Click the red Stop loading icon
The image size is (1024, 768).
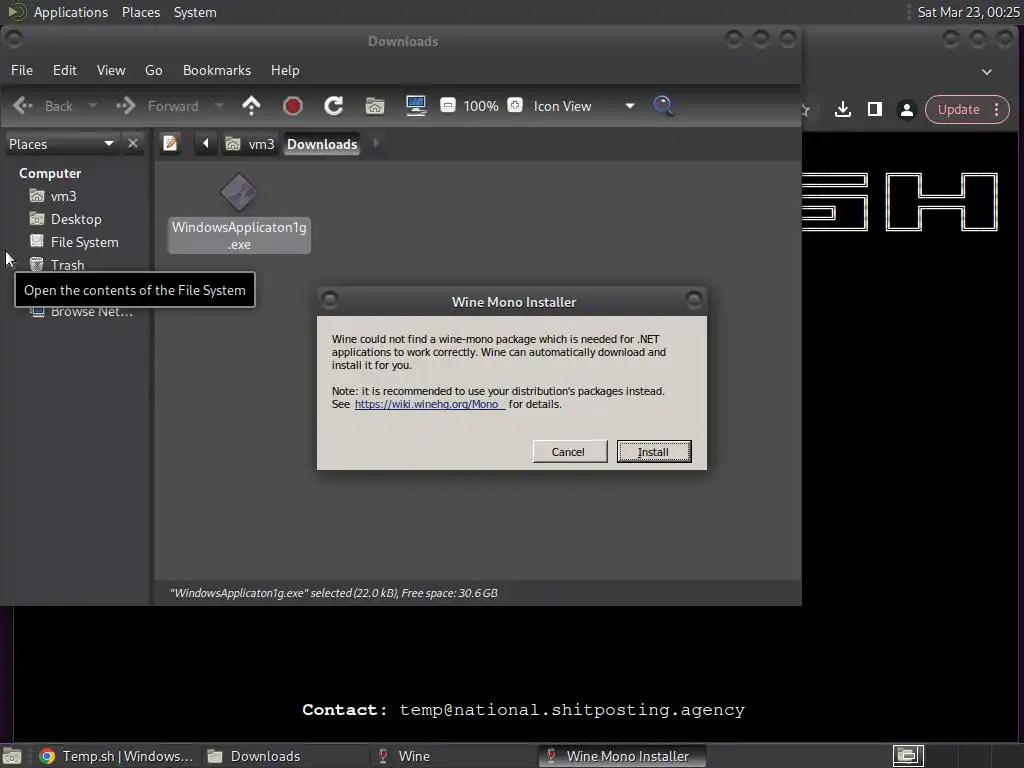[293, 106]
